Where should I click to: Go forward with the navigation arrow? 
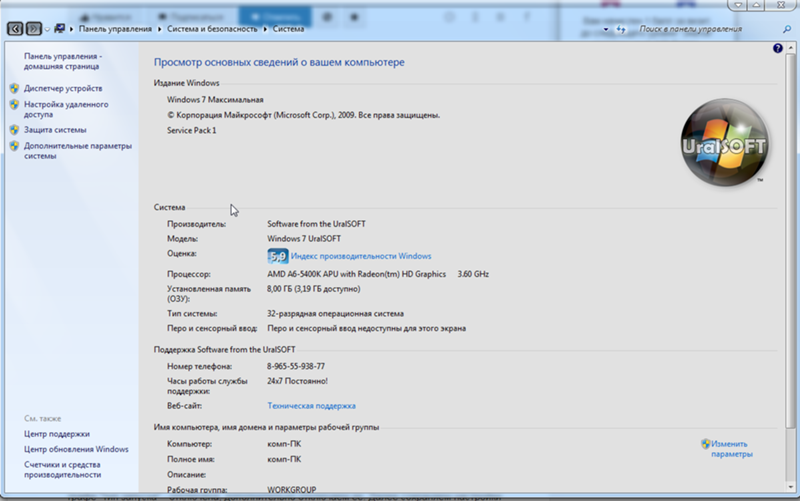[34, 29]
